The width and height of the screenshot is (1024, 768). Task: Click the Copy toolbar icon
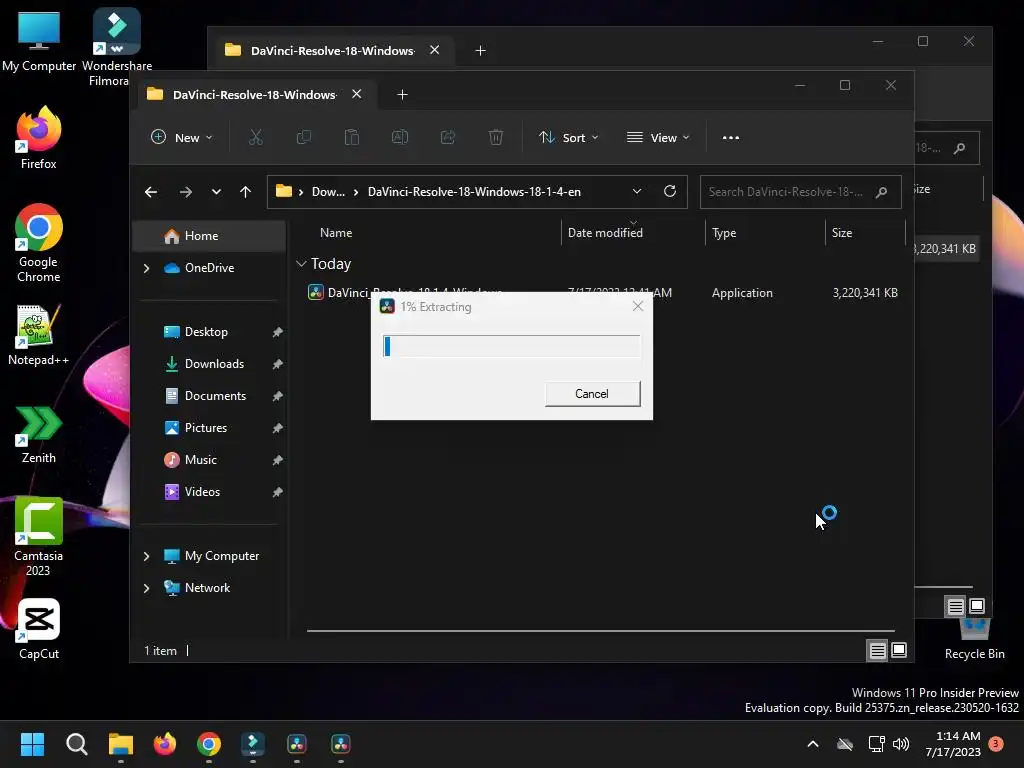304,138
